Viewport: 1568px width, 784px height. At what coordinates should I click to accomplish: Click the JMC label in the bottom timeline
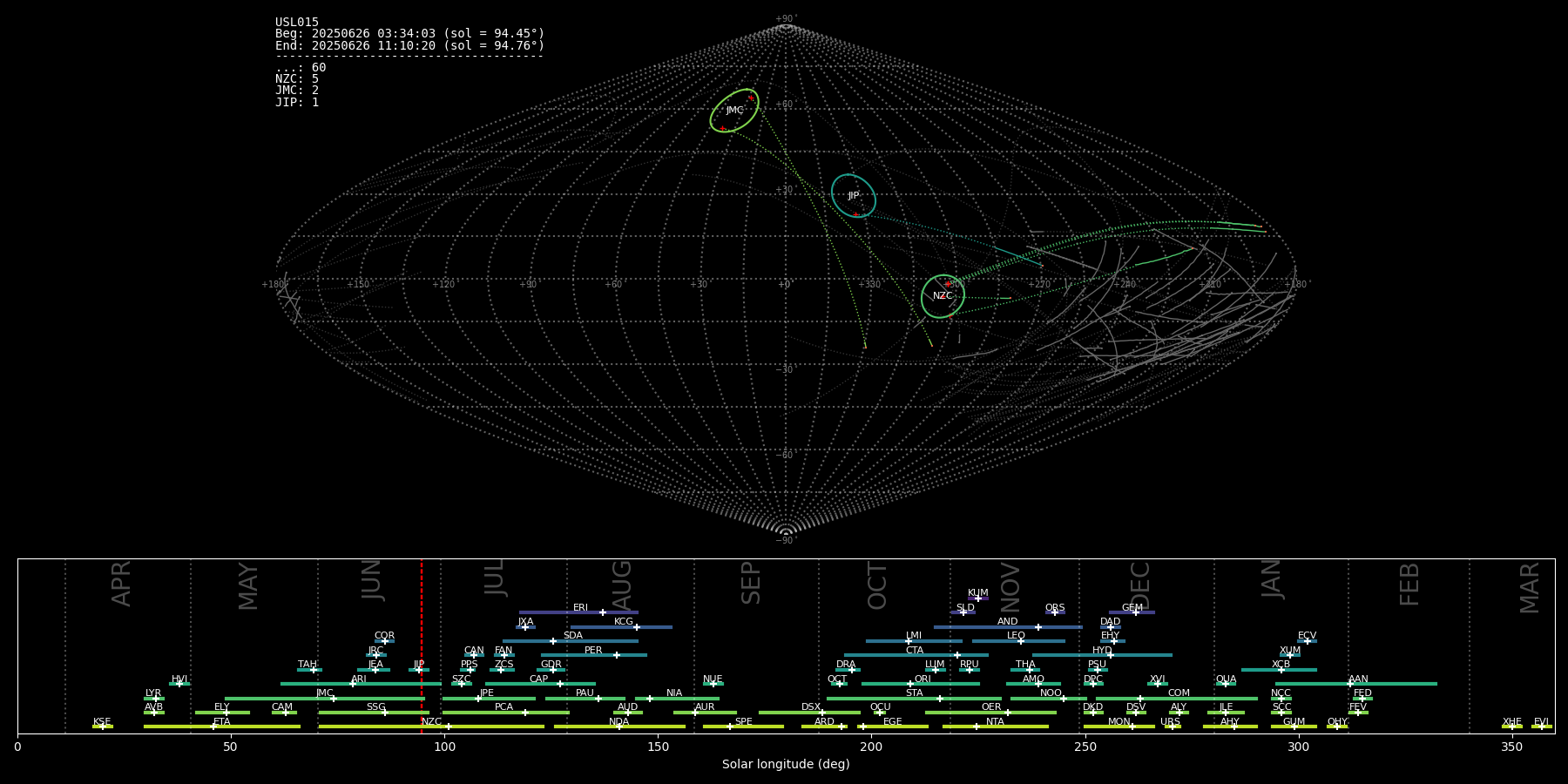pos(324,693)
